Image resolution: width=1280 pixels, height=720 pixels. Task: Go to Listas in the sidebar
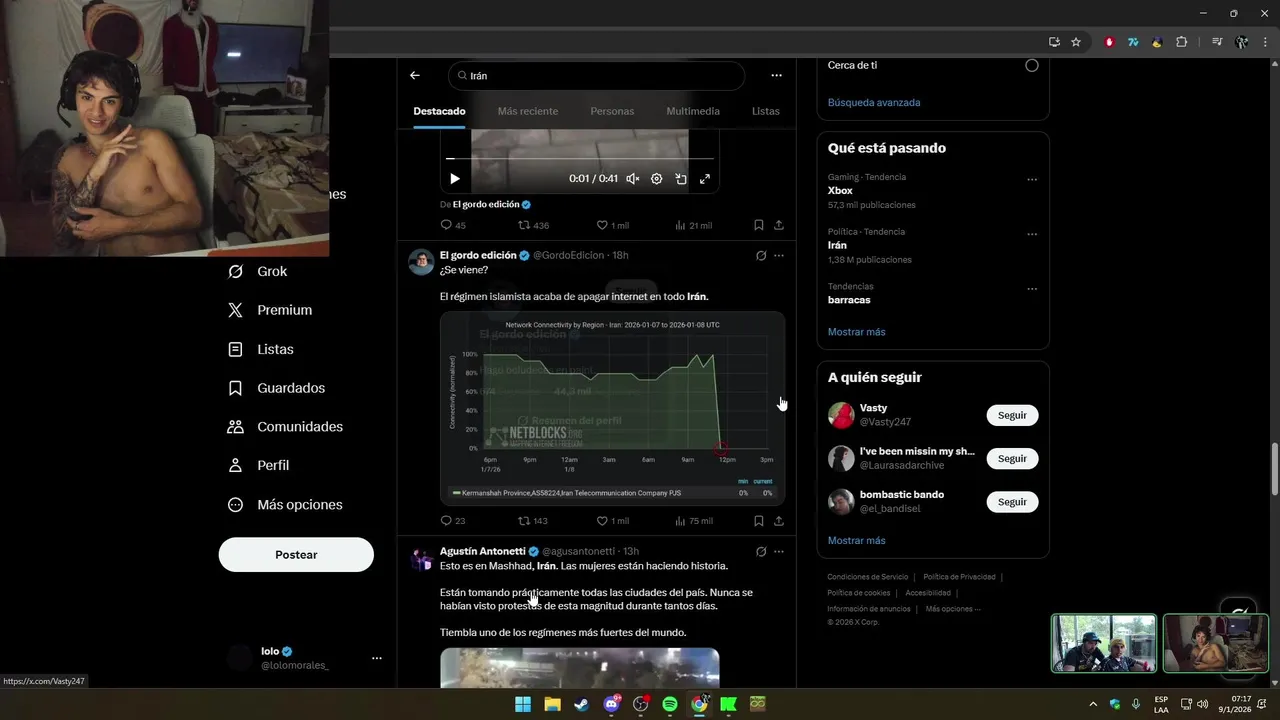[x=261, y=349]
